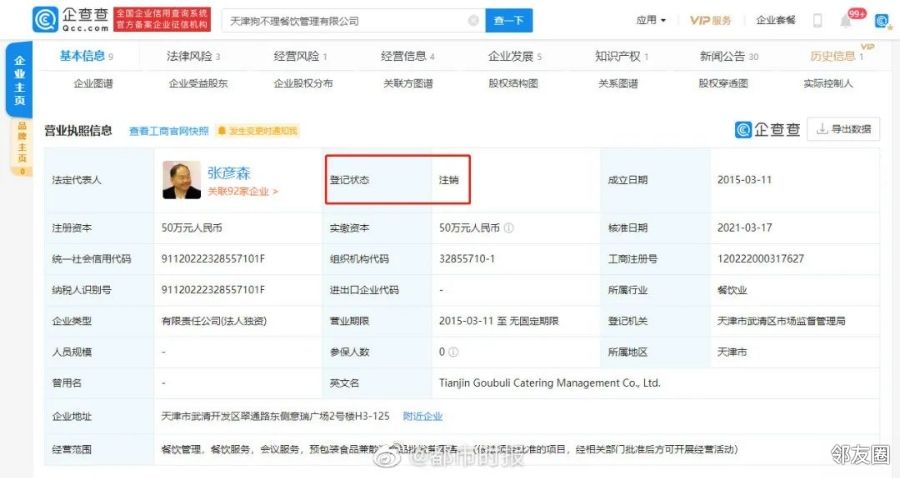Screen dimensions: 900x478
Task: Click the user avatar icon at top right
Action: click(881, 20)
